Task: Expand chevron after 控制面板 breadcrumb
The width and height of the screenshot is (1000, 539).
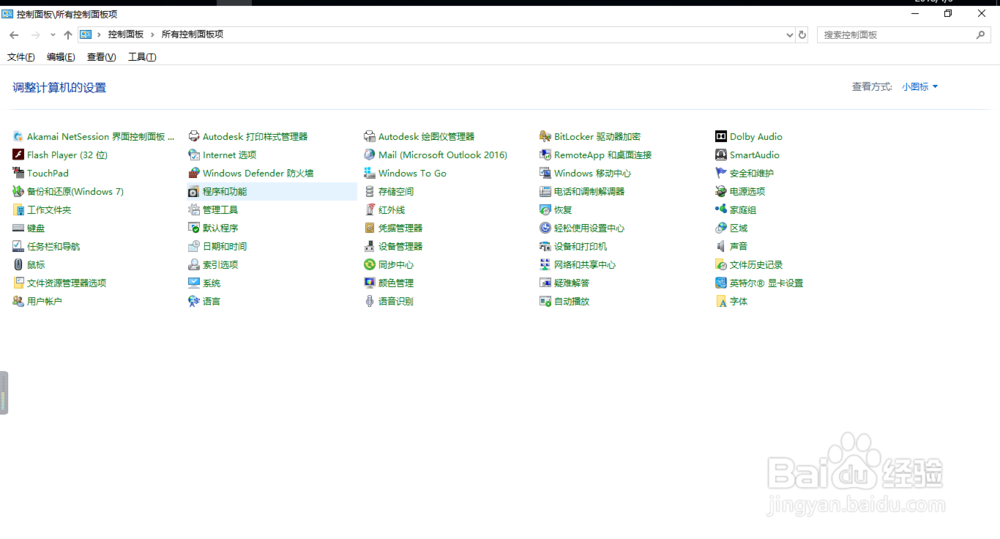Action: pyautogui.click(x=152, y=34)
